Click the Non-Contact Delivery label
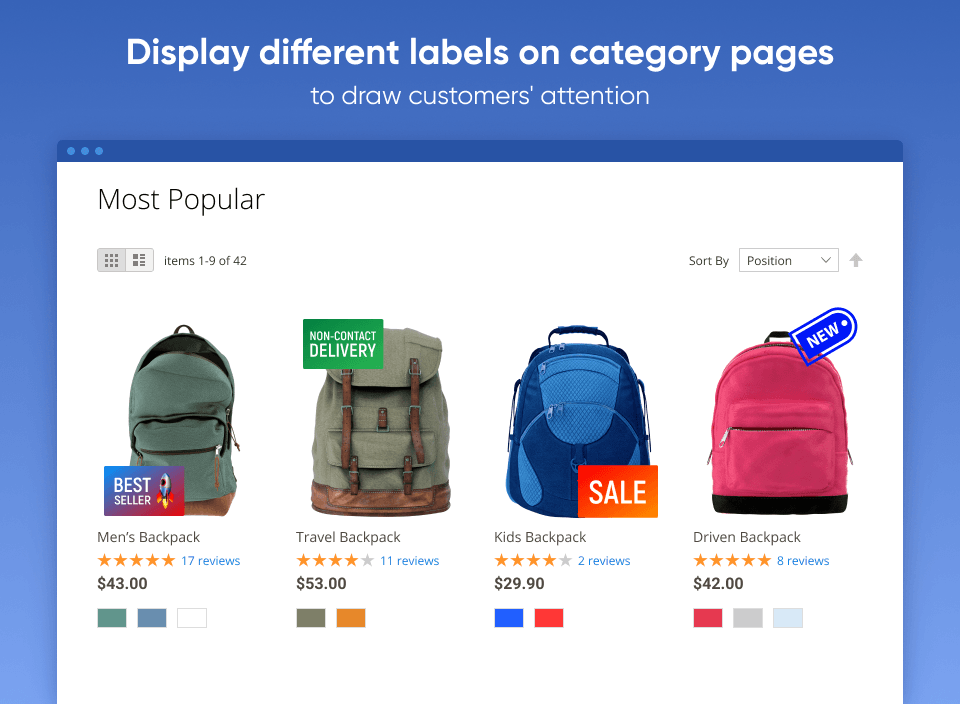This screenshot has height=704, width=960. point(342,344)
